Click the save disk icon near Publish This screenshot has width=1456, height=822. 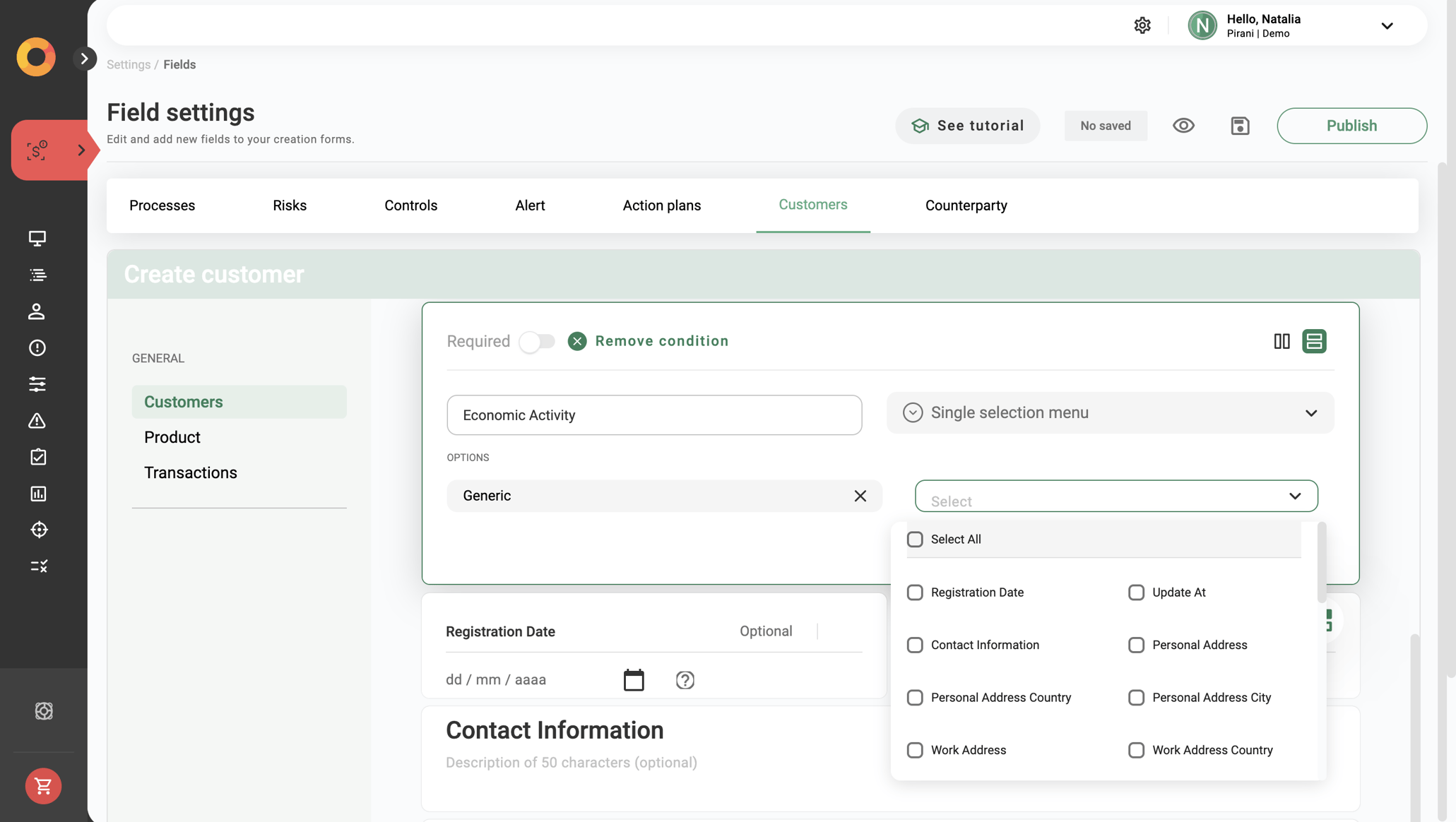1241,125
